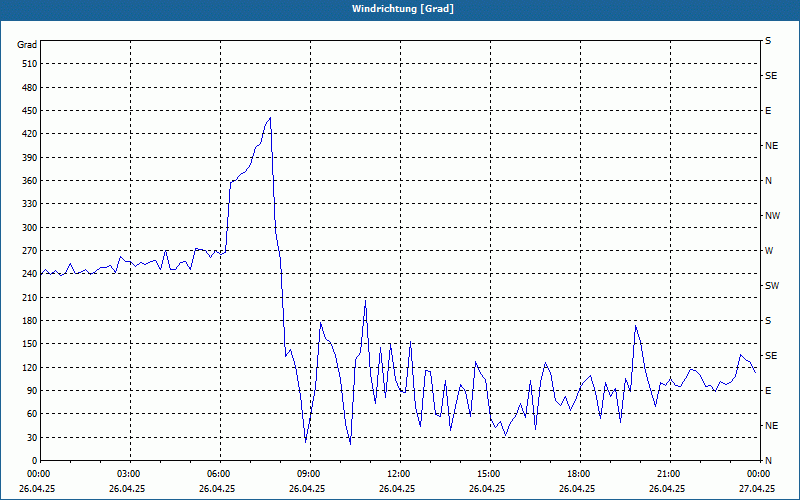
Task: Select the 480 y-axis value
Action: [x=29, y=88]
